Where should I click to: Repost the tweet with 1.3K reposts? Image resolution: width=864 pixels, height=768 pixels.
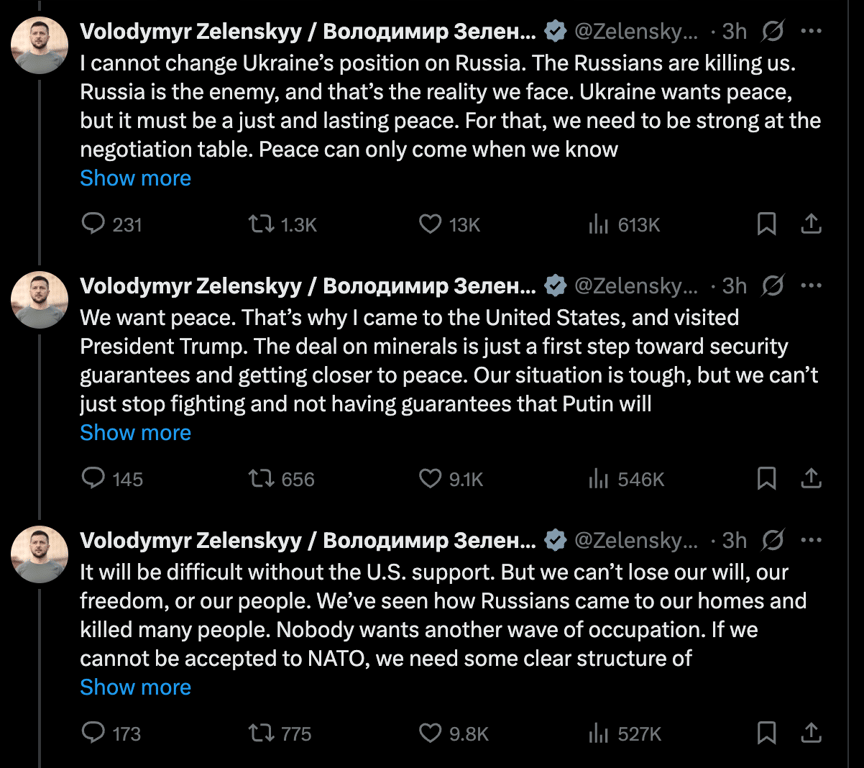[260, 224]
